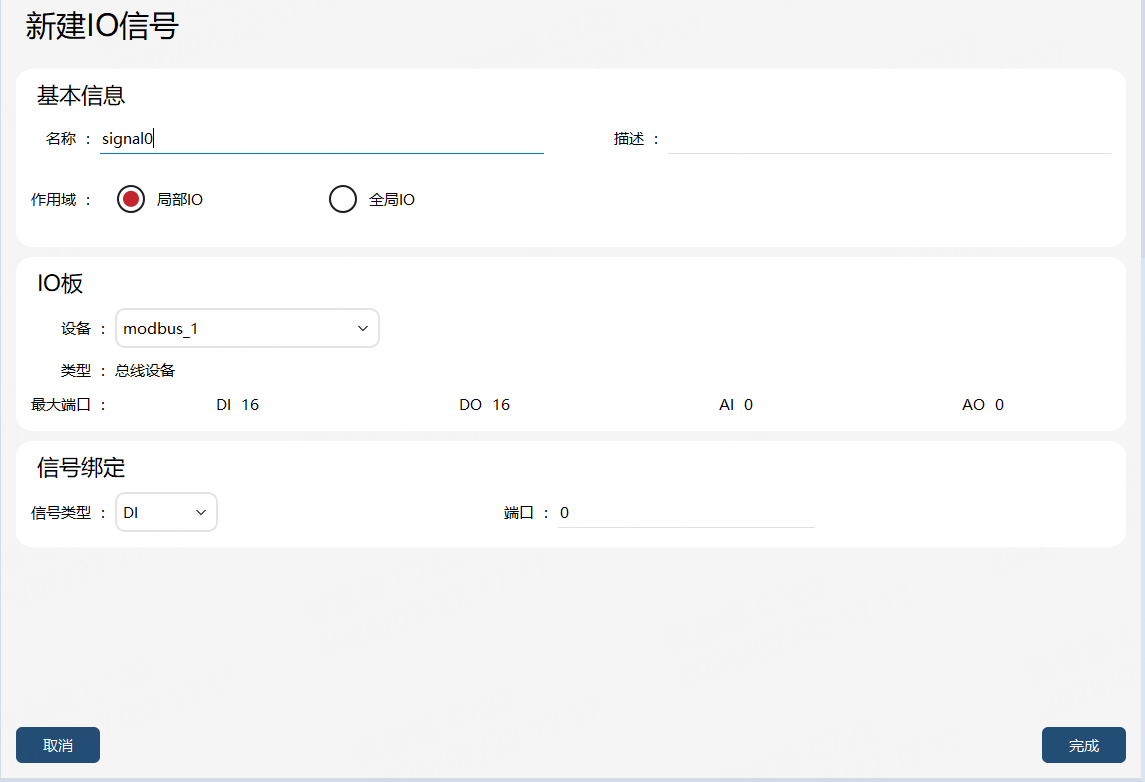Screen dimensions: 1145x782
Task: Select the 局部IO radio button
Action: click(131, 199)
